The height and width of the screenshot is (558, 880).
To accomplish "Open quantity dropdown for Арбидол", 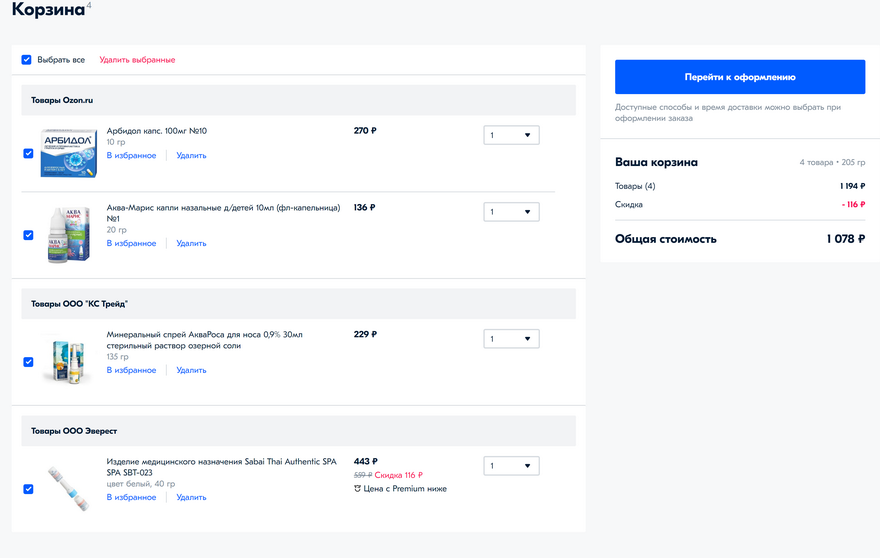I will click(511, 135).
